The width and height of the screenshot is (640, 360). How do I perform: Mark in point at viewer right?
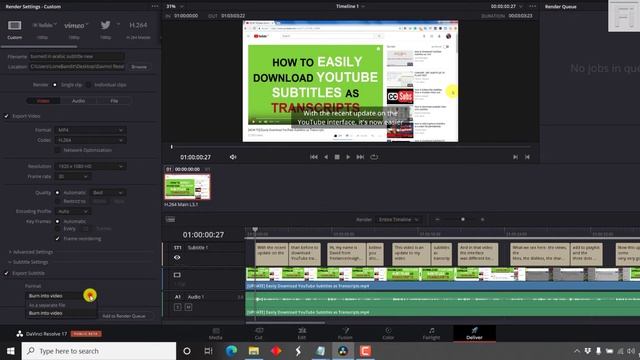(x=515, y=157)
